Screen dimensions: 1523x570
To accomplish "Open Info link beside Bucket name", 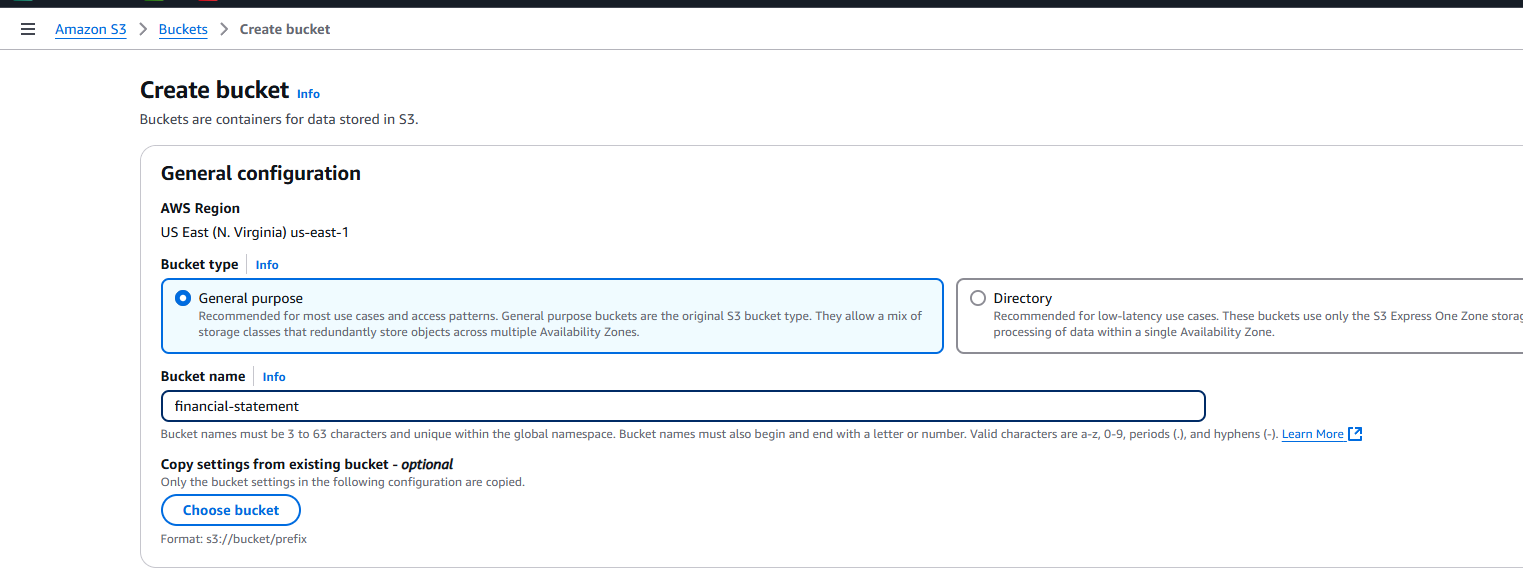I will 274,377.
